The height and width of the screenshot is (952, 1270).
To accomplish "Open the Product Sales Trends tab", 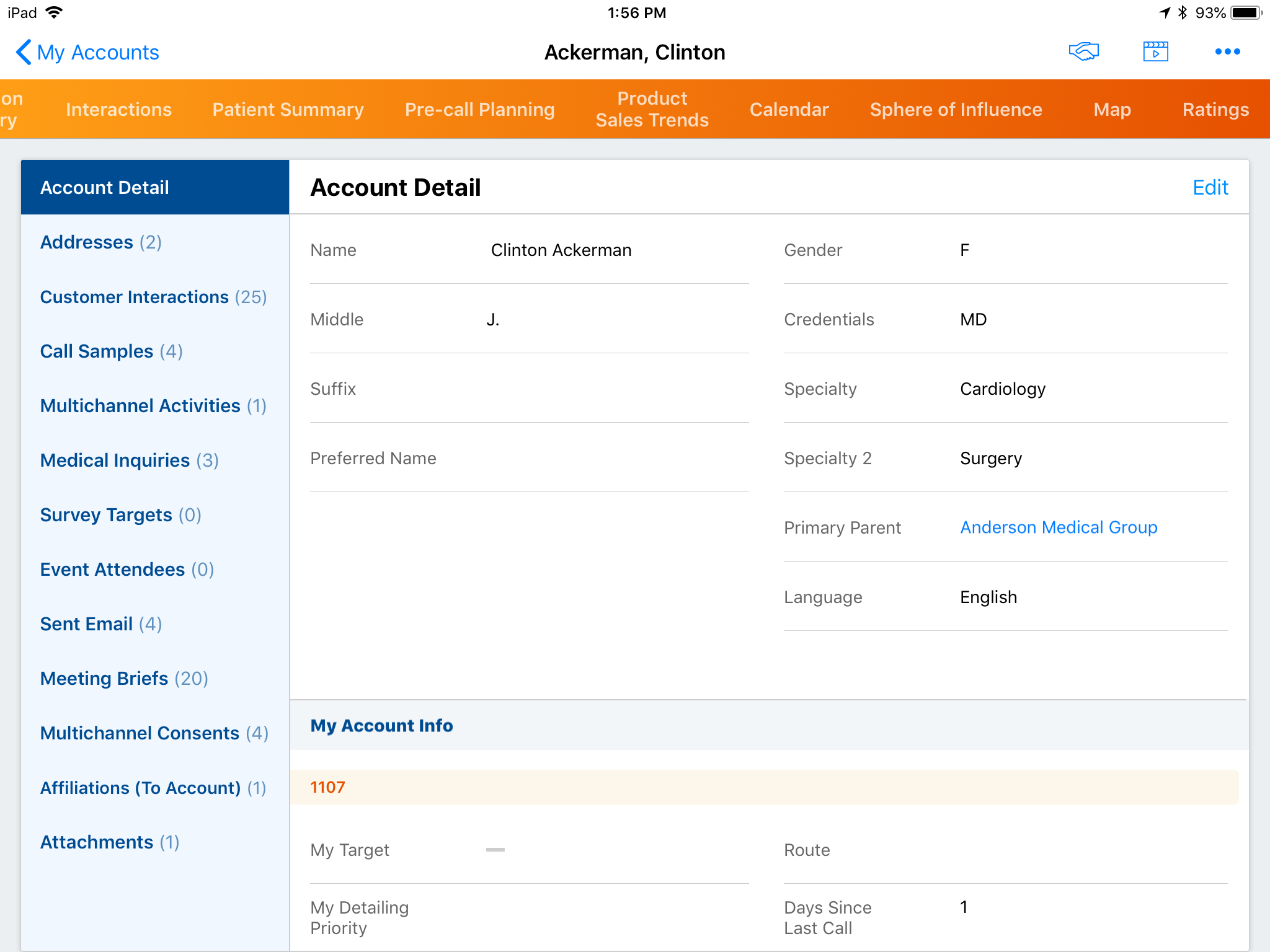I will click(x=652, y=109).
